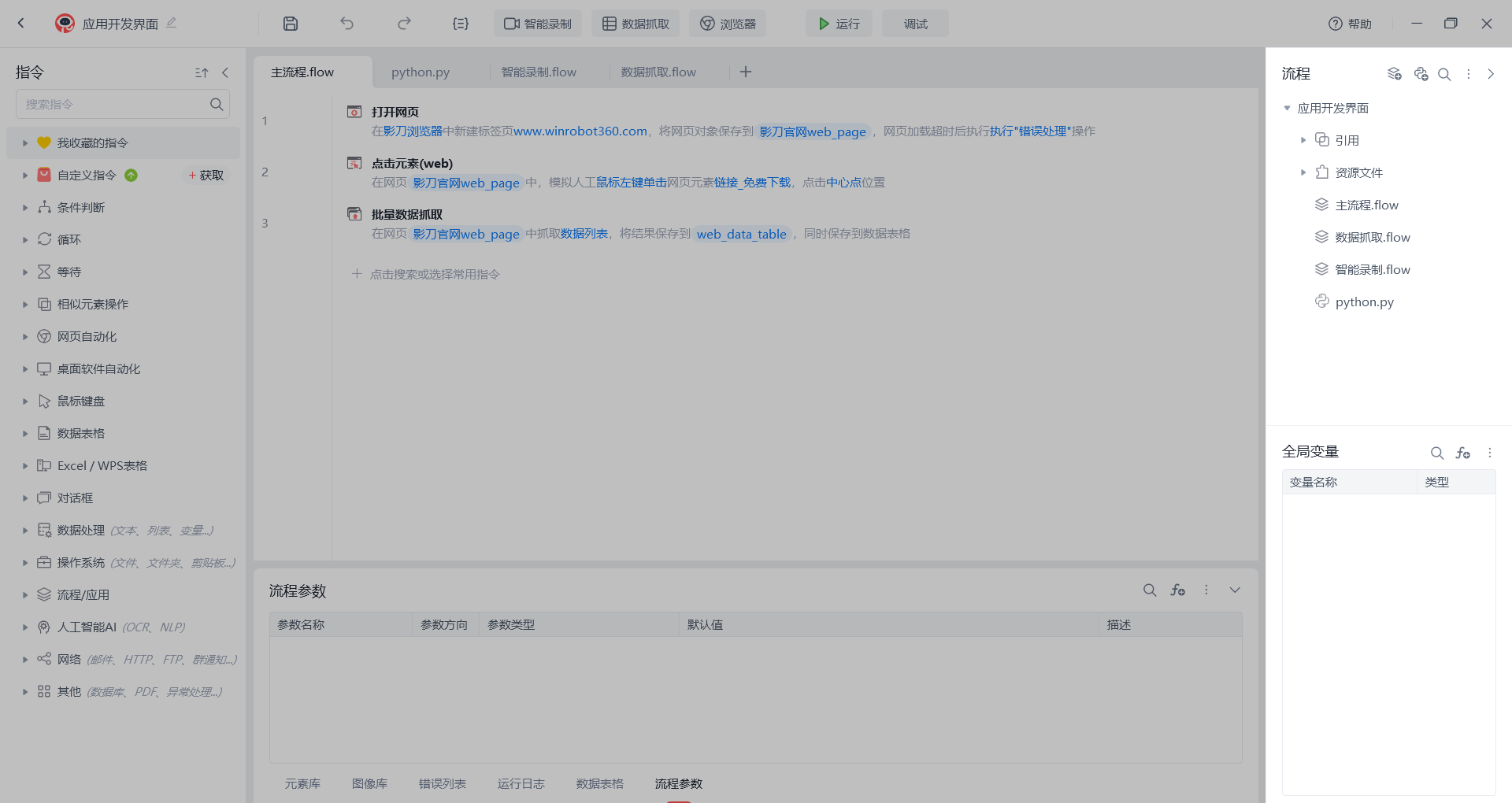Click the www.winrobot360.com link in step 1
1512x803 pixels.
pyautogui.click(x=580, y=131)
